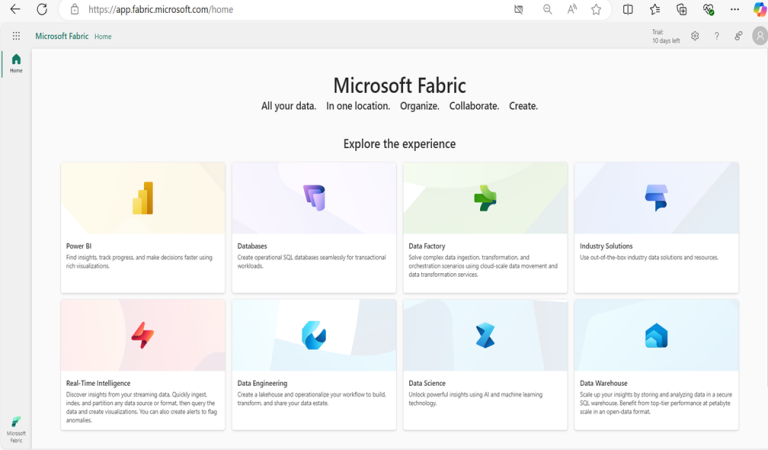Click the Data Warehouse house icon

pos(656,335)
